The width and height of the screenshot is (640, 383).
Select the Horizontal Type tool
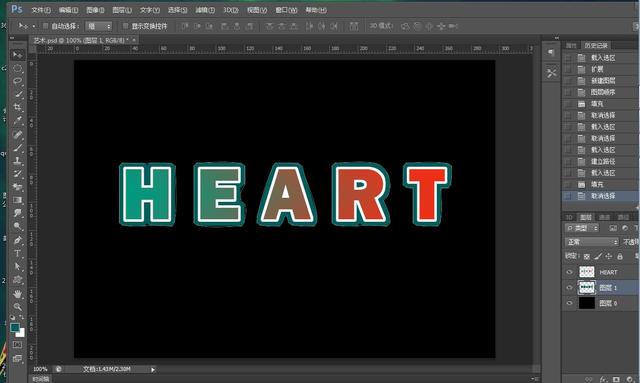tap(17, 253)
